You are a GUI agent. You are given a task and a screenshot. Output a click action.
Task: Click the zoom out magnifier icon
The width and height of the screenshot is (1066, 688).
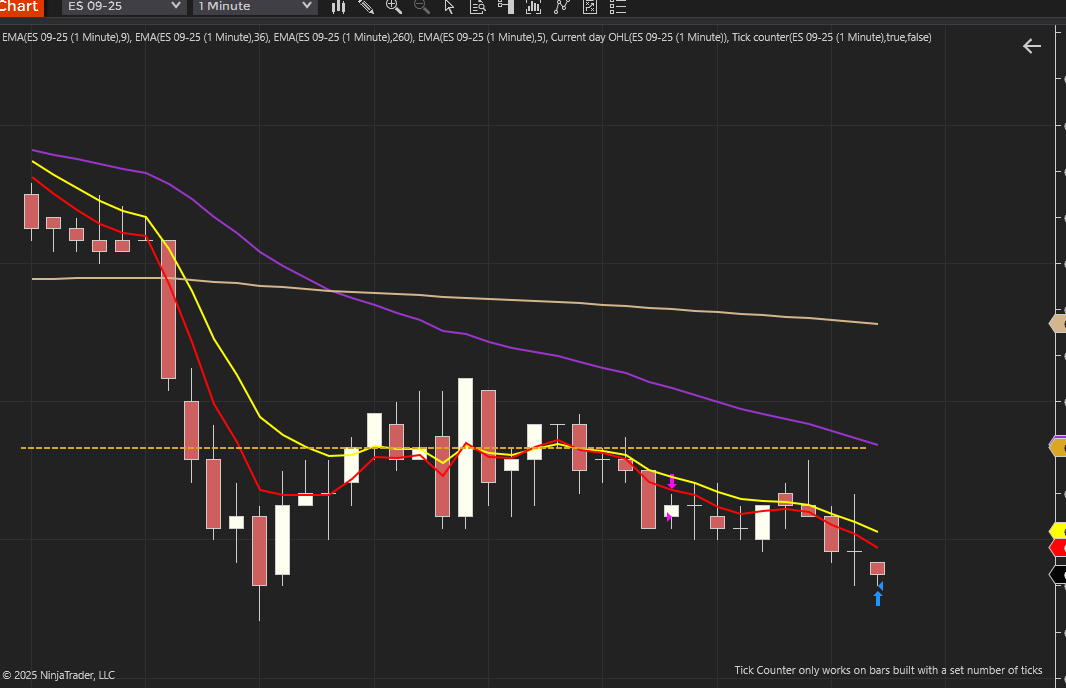pos(422,7)
